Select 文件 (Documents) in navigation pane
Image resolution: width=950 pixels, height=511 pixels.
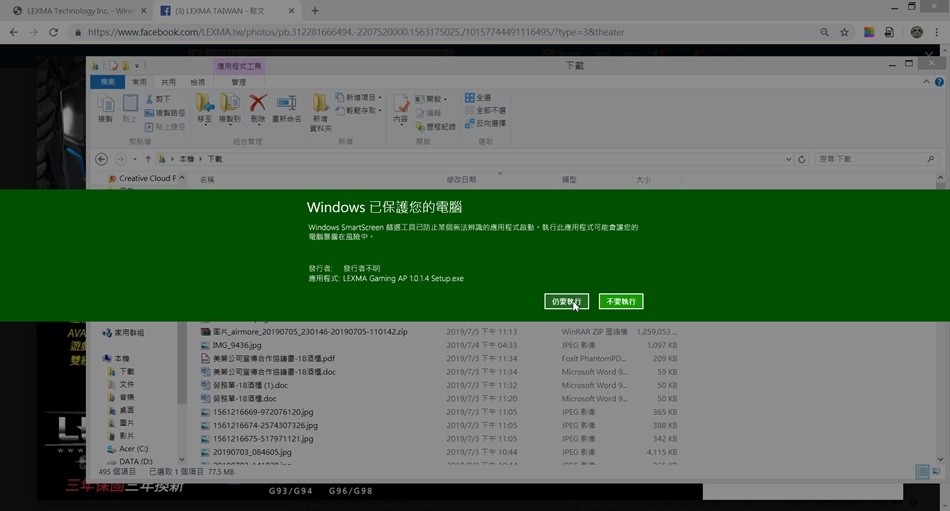coord(121,384)
